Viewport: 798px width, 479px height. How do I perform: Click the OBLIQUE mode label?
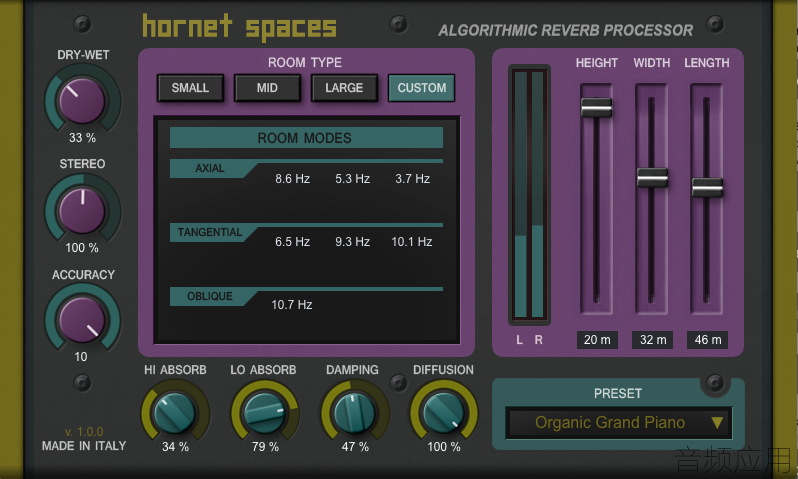[210, 296]
